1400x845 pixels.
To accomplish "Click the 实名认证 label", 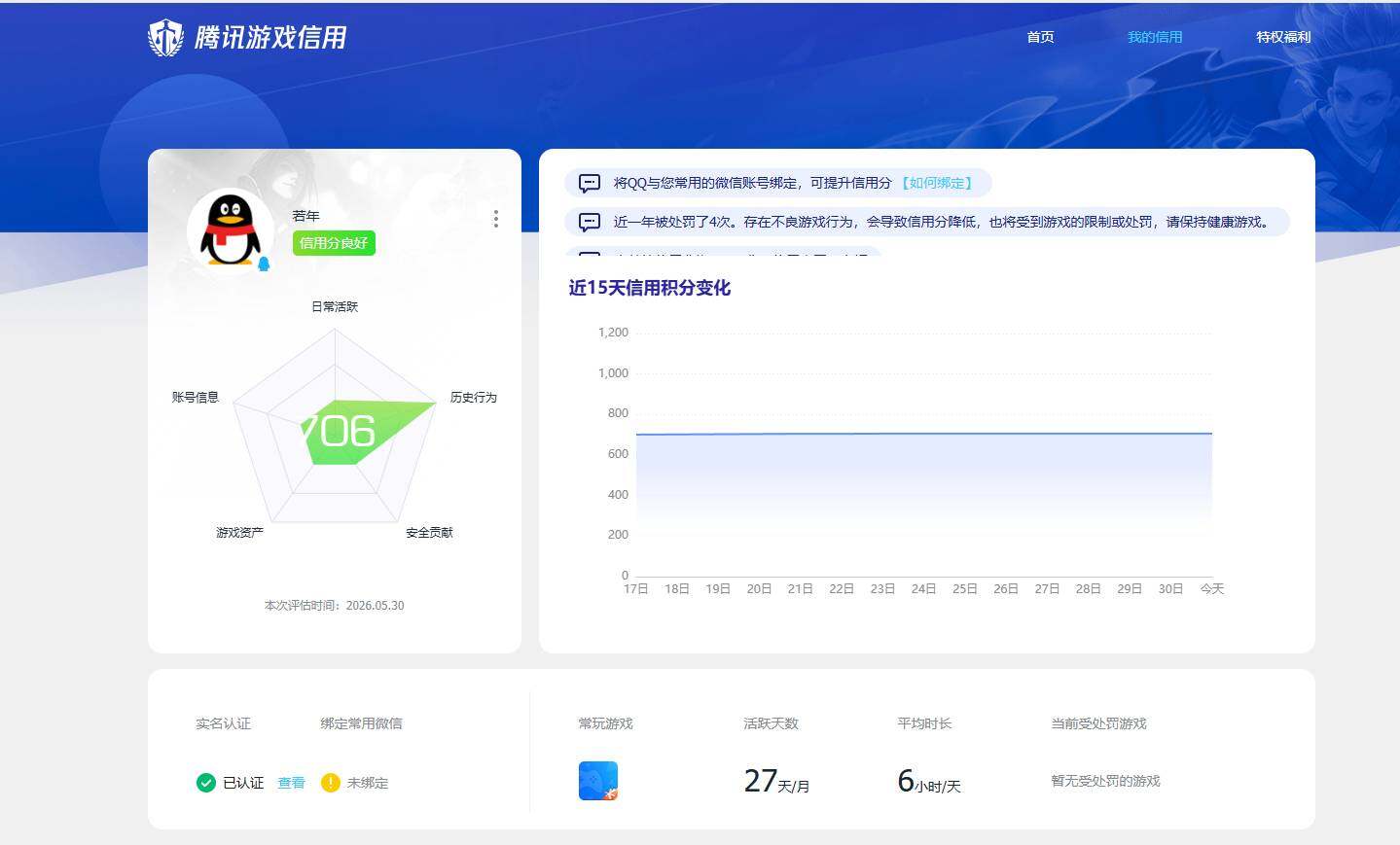I will (223, 723).
